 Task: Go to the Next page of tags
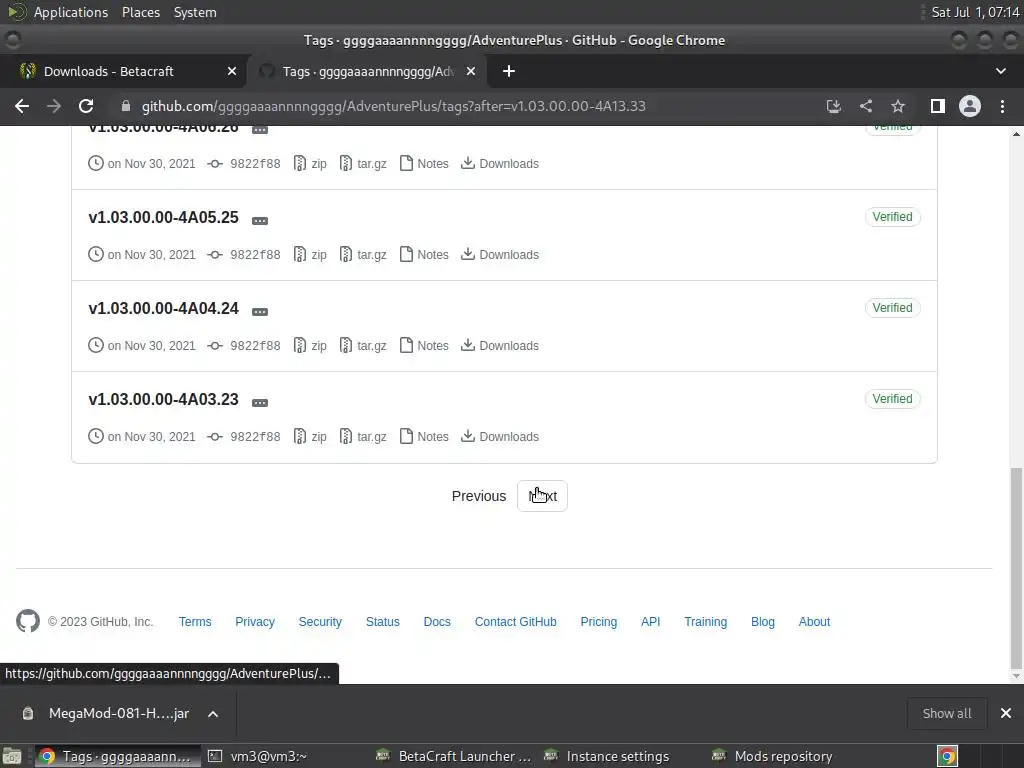542,496
